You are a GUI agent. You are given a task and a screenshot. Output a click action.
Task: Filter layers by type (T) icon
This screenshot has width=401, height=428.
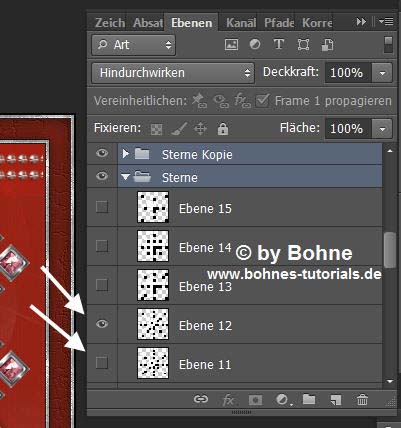tap(279, 44)
